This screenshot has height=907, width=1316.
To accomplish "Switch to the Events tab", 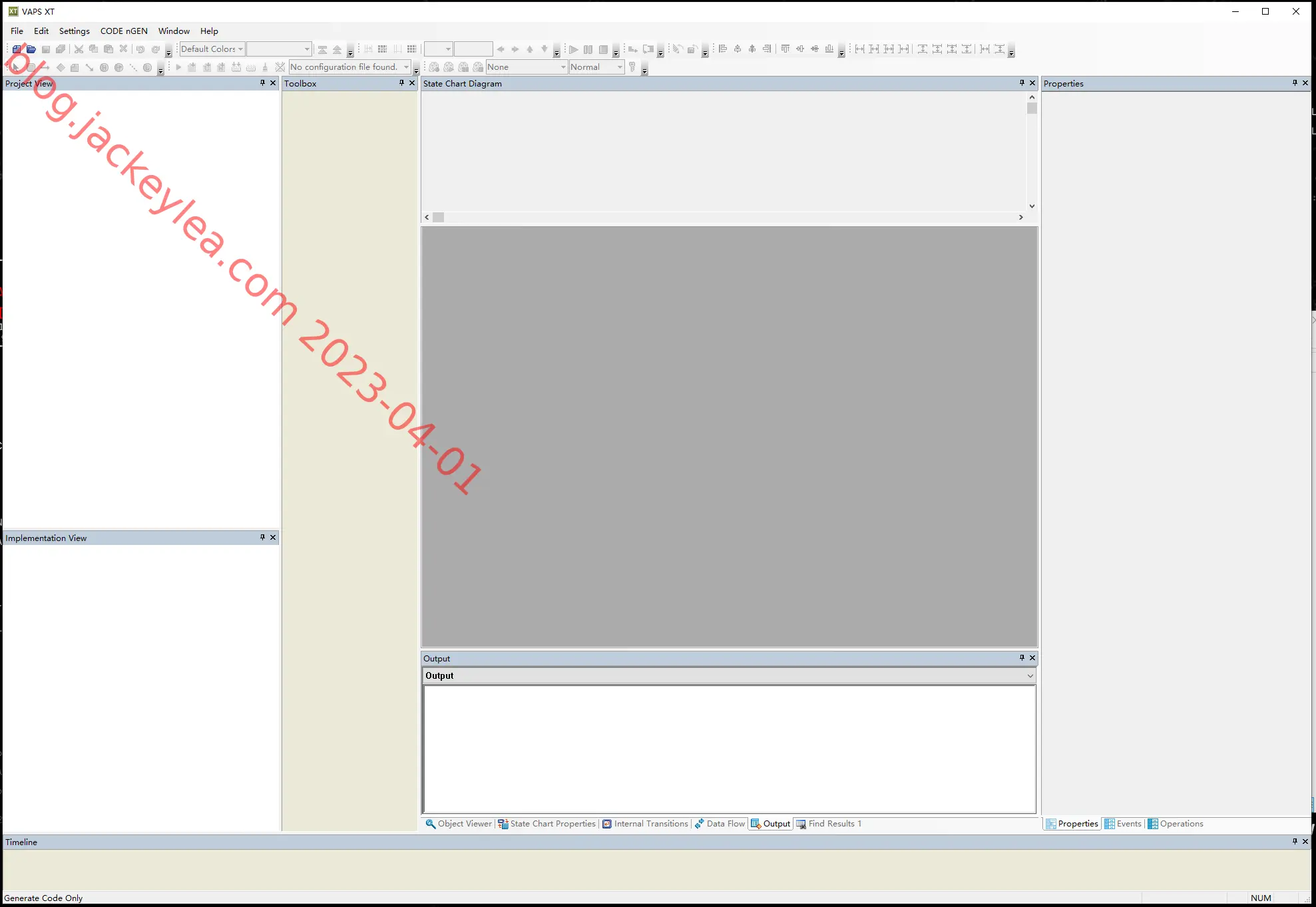I will tap(1124, 824).
